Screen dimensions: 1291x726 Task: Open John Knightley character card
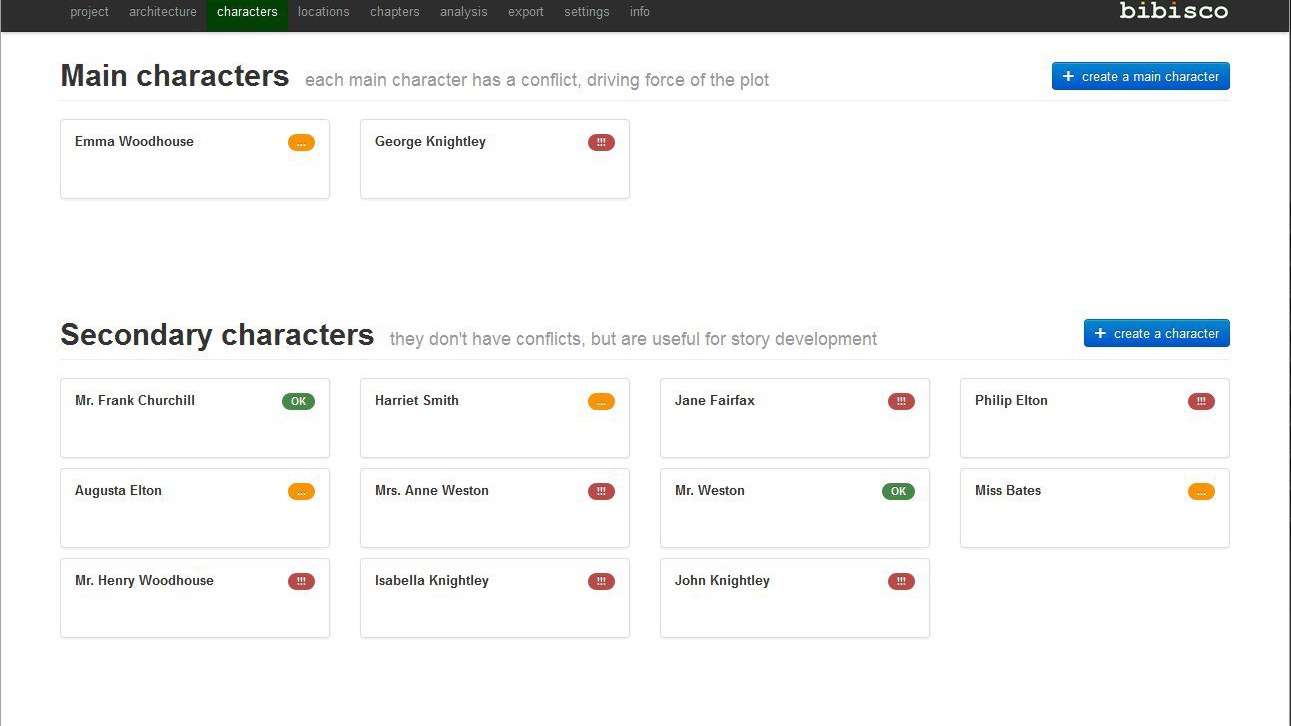pos(795,598)
